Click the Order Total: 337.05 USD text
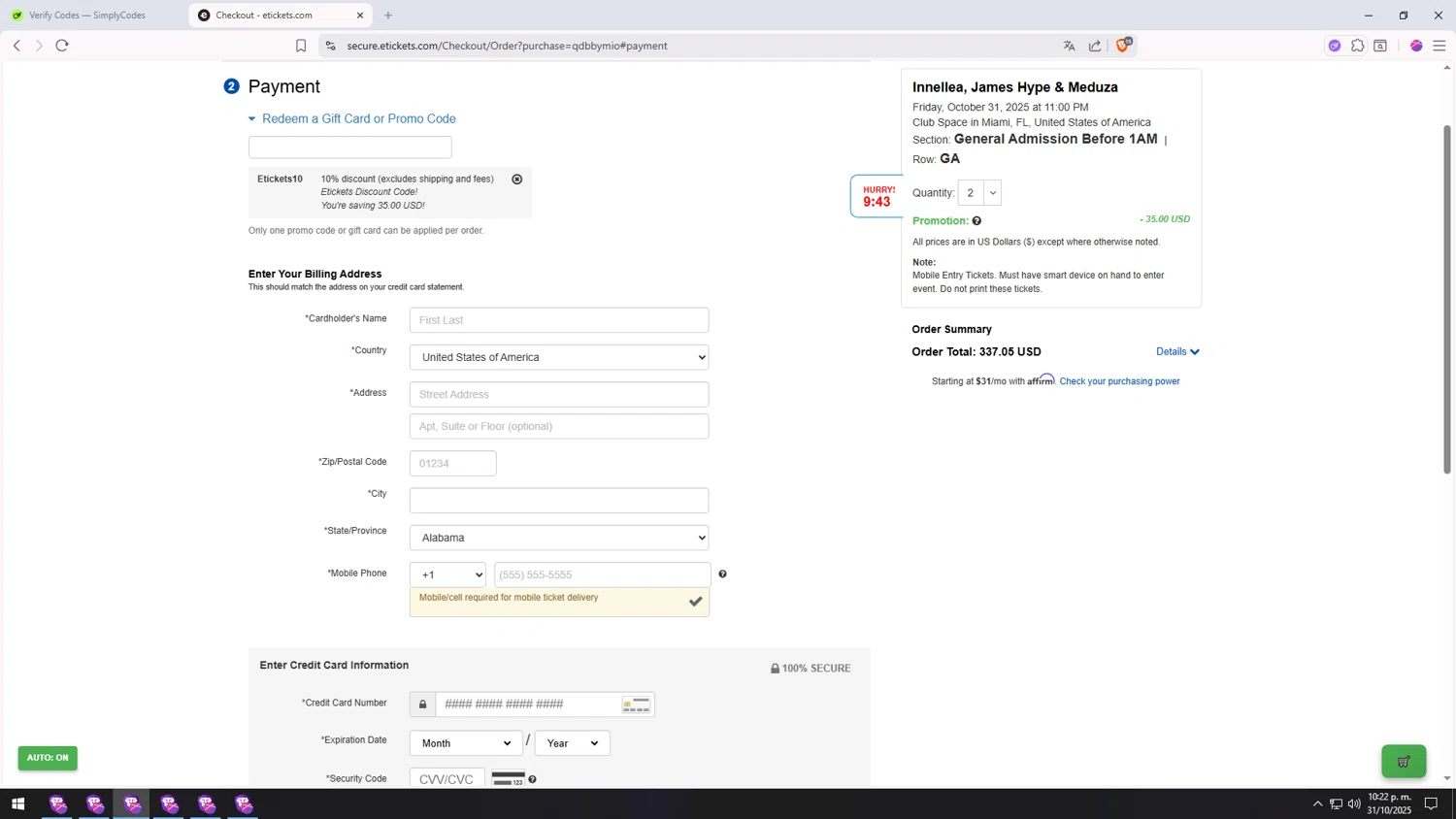 [x=976, y=352]
